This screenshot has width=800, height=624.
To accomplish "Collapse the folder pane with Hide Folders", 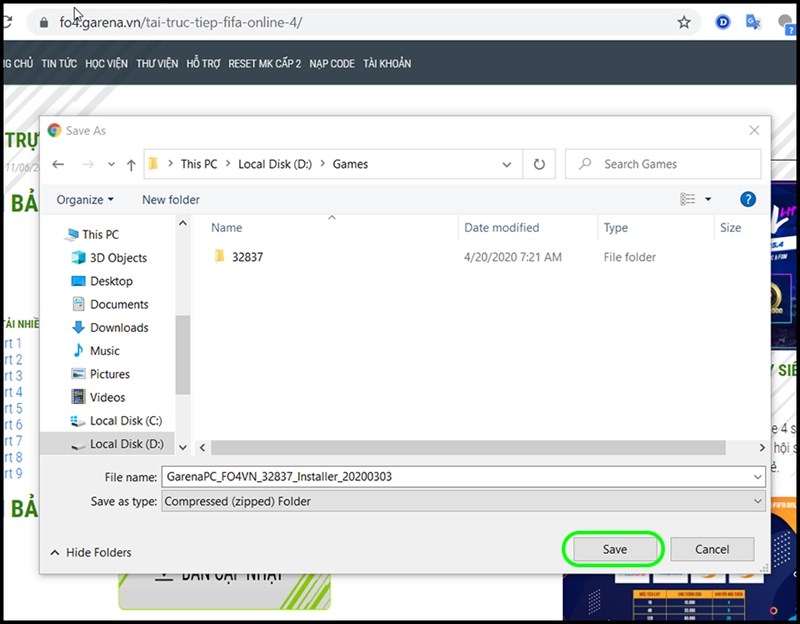I will click(91, 553).
